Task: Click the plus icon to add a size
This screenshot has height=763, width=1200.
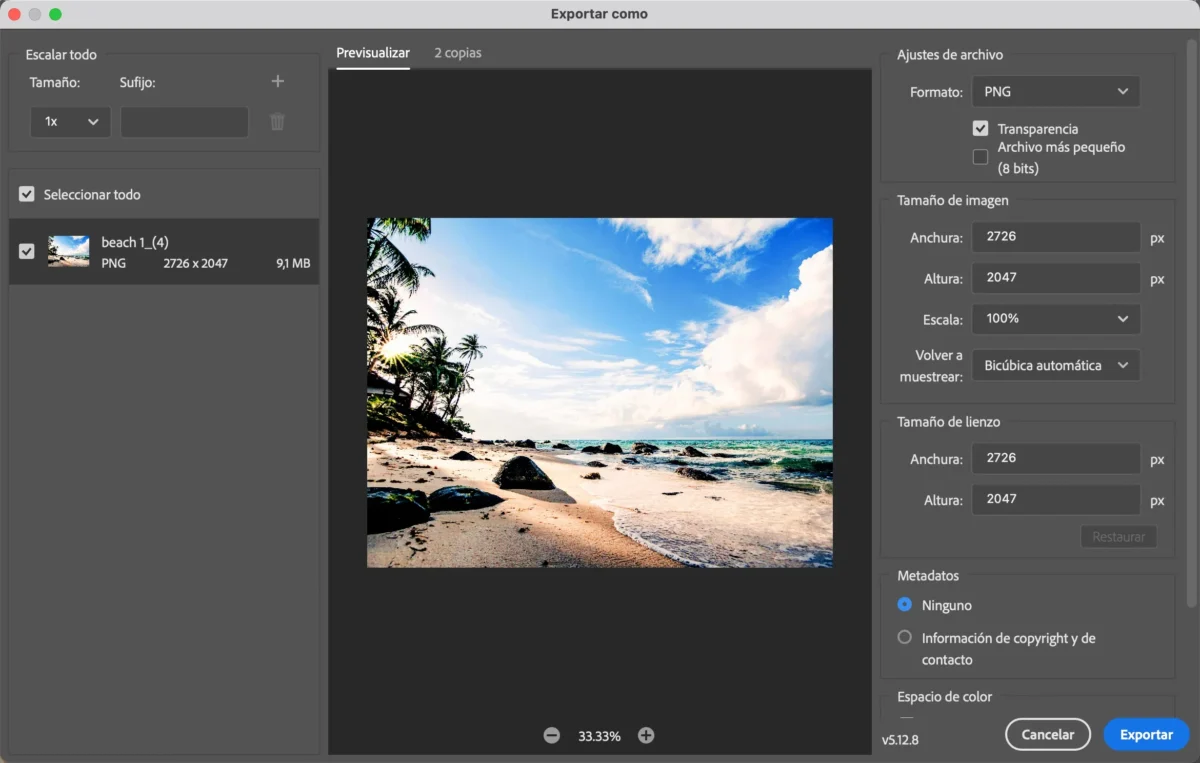Action: point(278,82)
